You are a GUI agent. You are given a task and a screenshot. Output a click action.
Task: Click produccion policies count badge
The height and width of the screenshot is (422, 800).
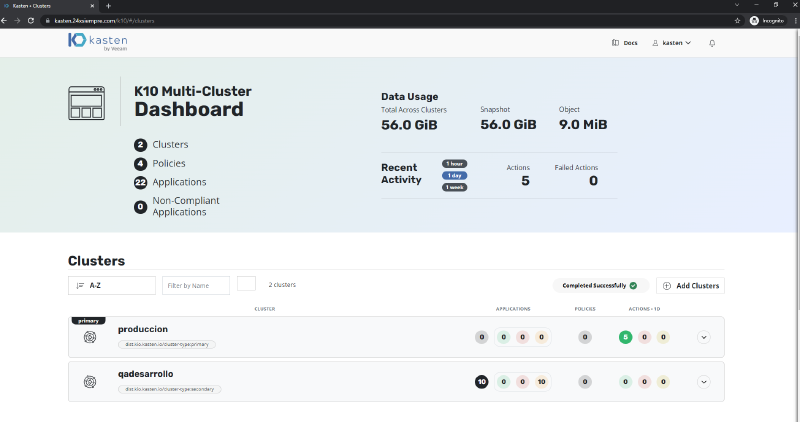click(x=585, y=337)
